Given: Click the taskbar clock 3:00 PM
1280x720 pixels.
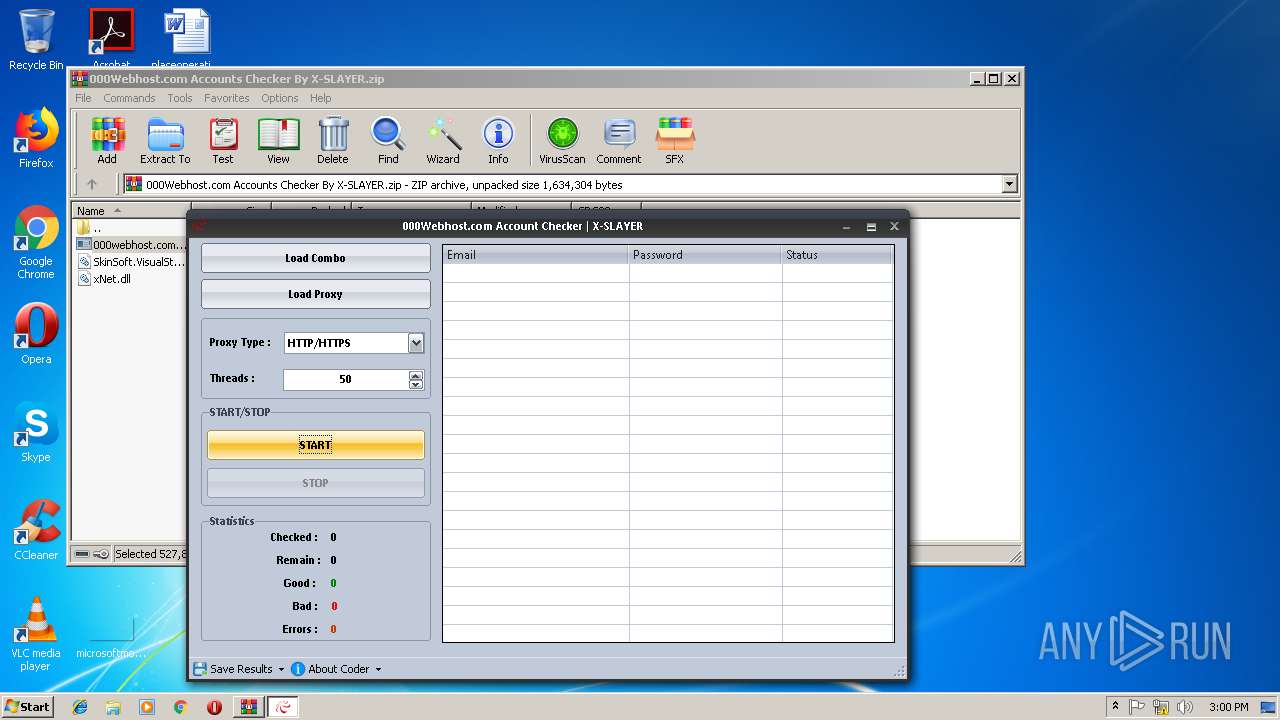Looking at the screenshot, I should point(1228,707).
